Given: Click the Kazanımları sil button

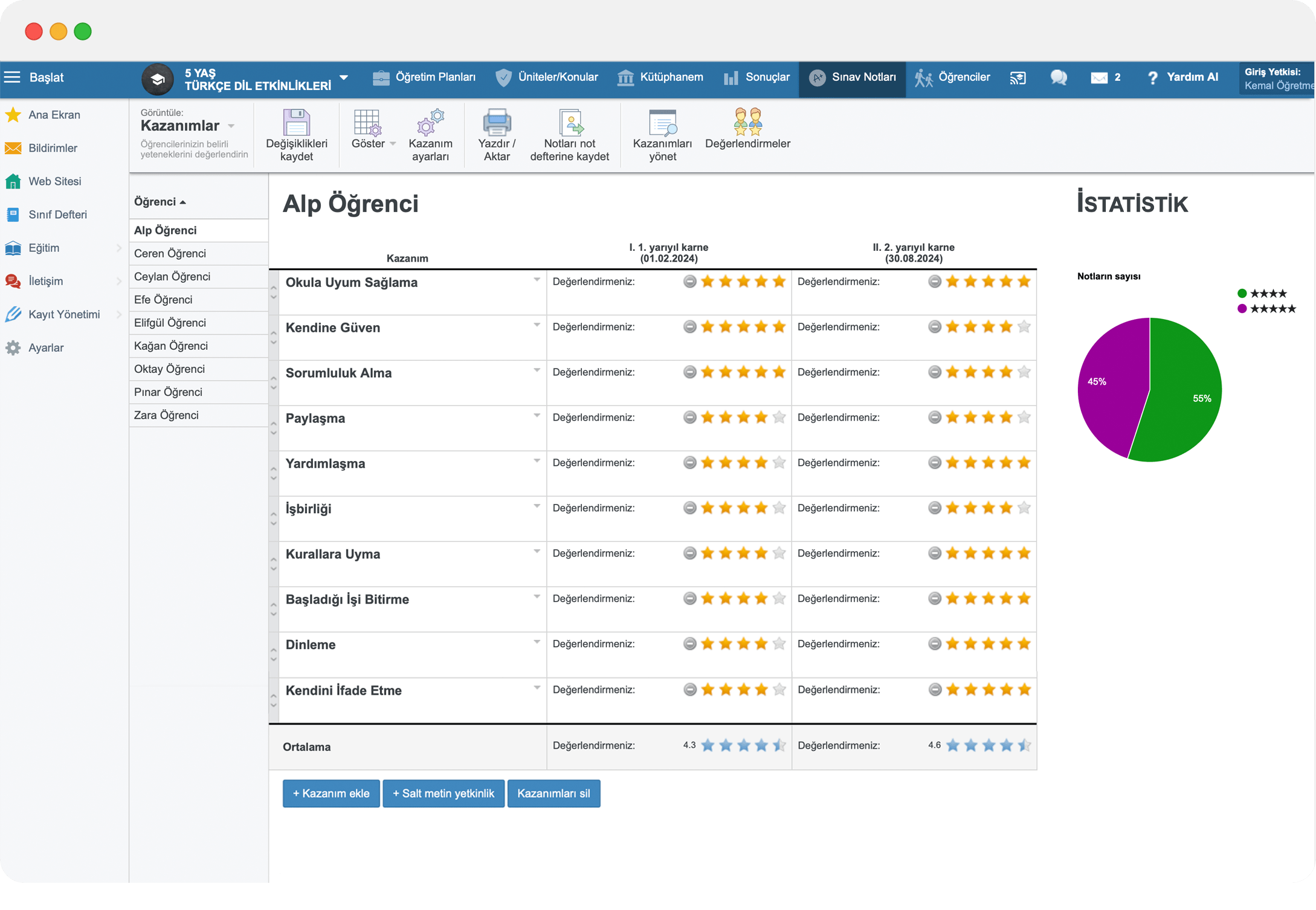Looking at the screenshot, I should point(553,793).
